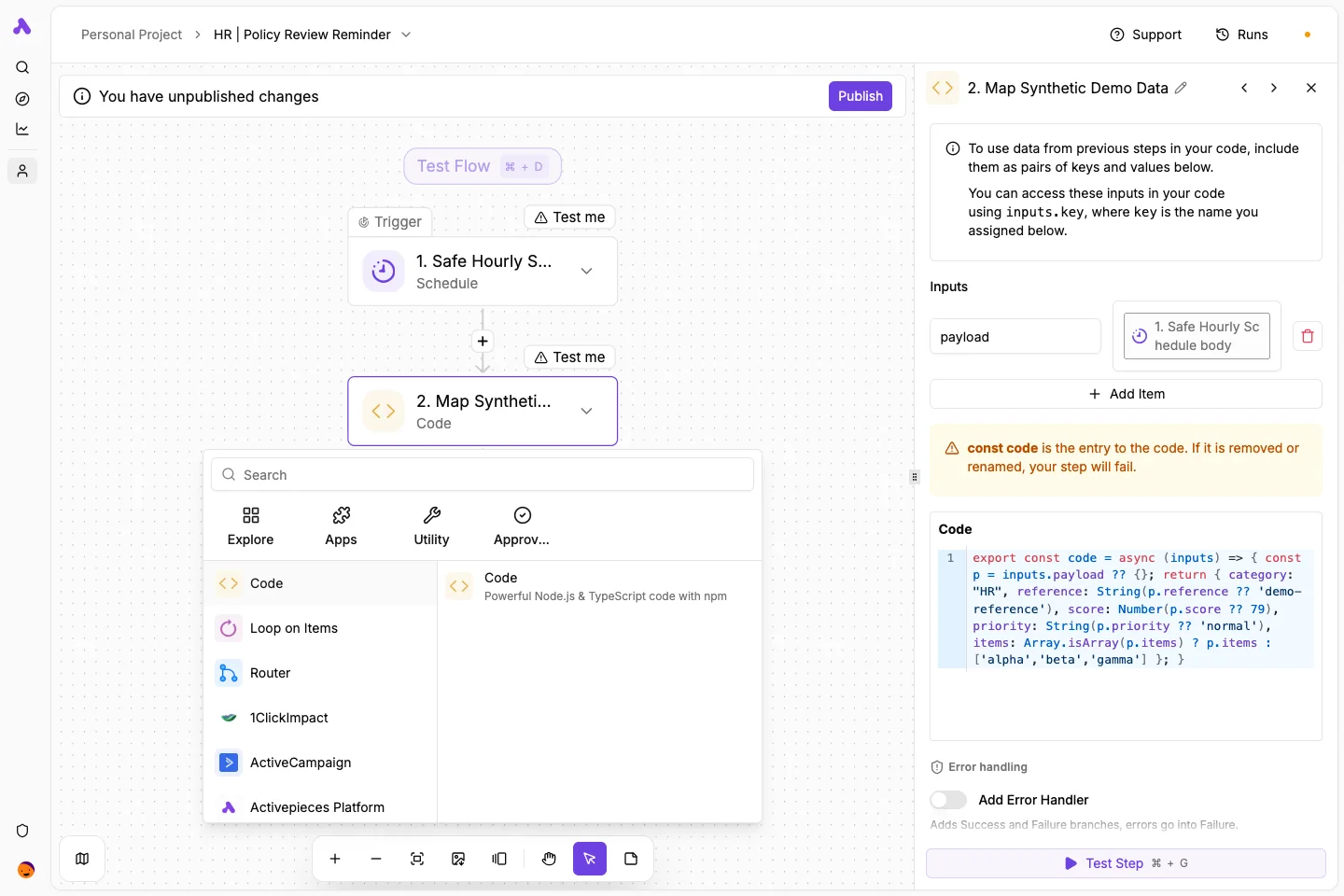Click the Map Synthetic code step icon

click(x=384, y=412)
